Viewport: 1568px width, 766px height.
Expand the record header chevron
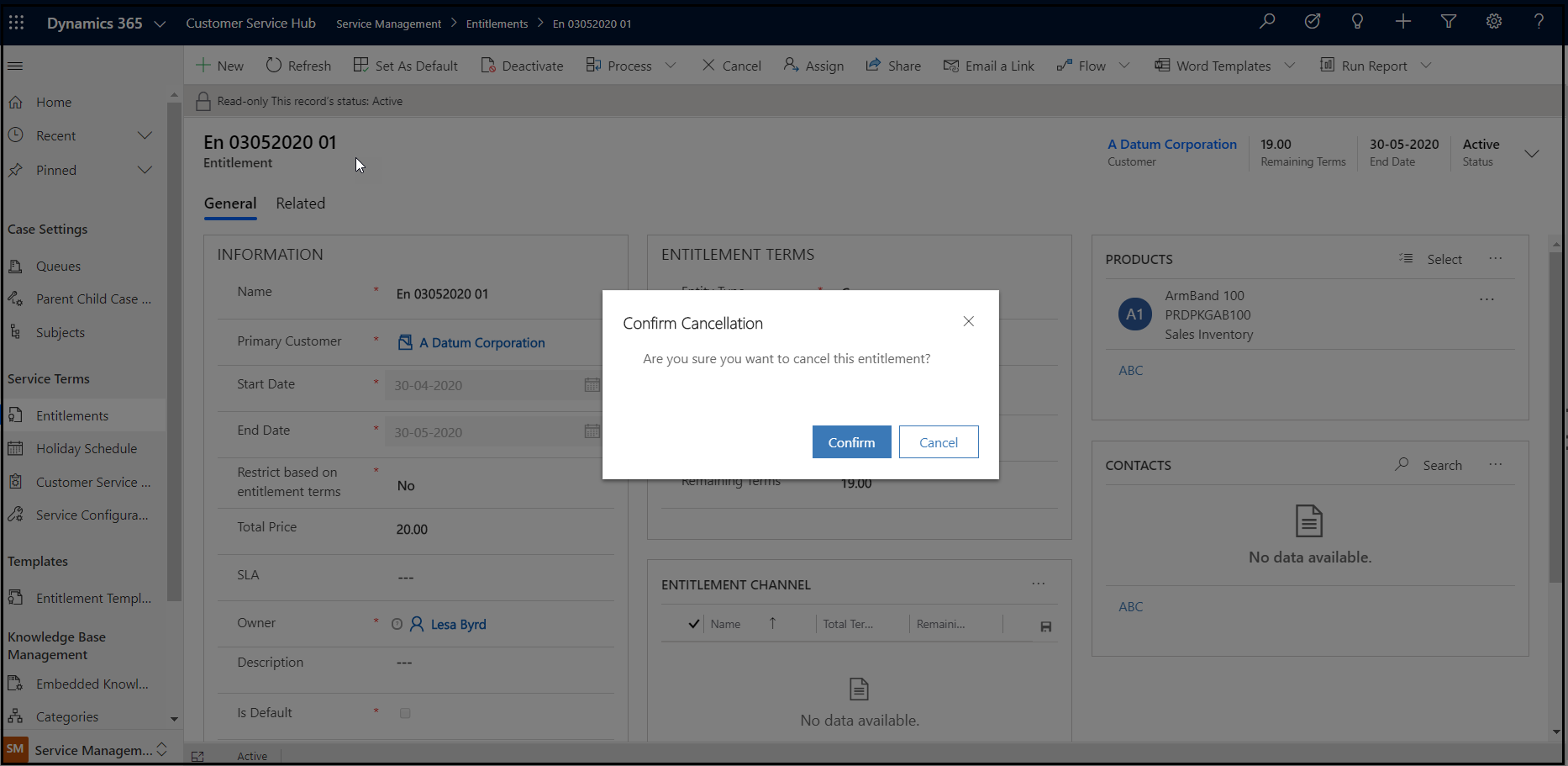pyautogui.click(x=1532, y=153)
